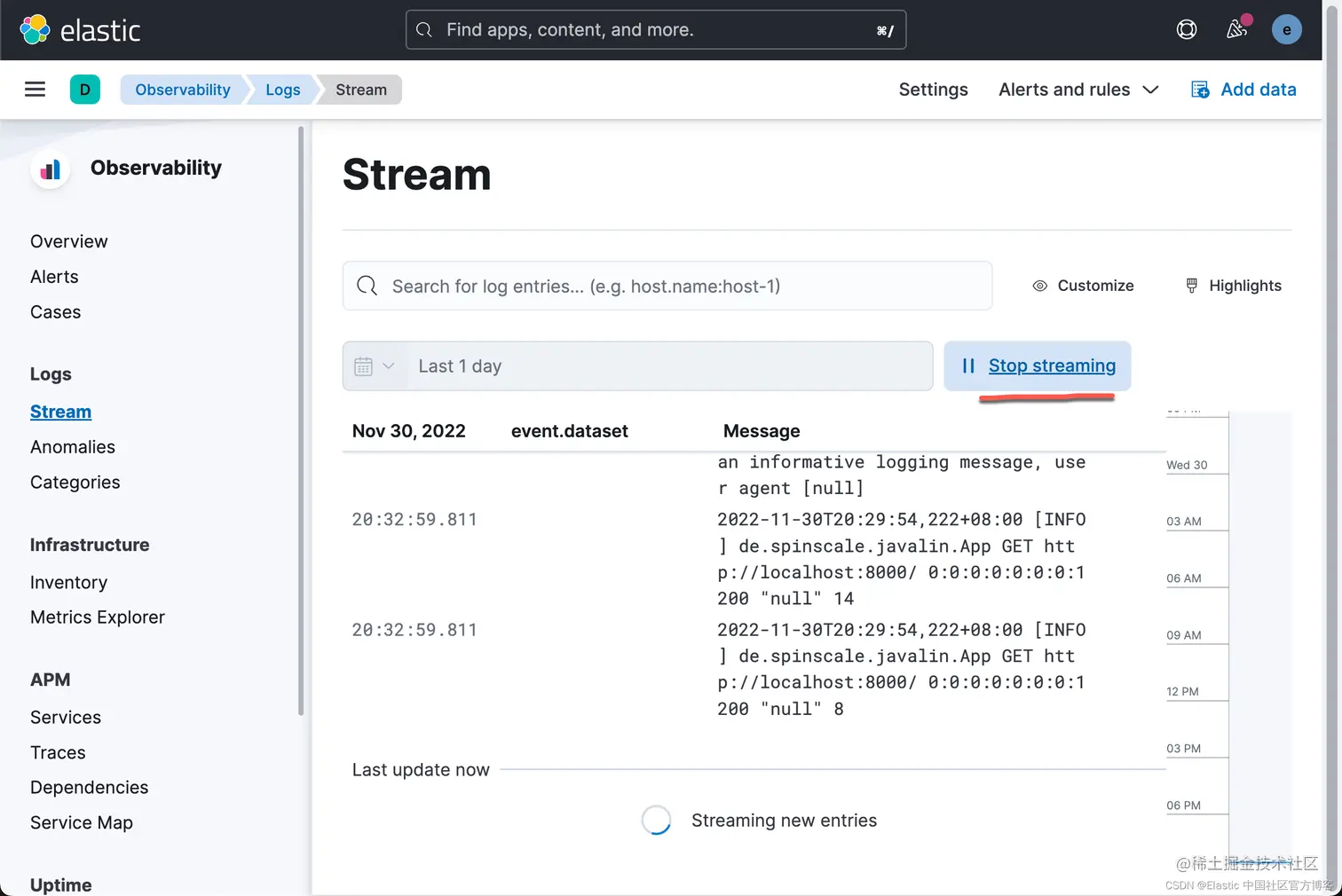Open Cases in the sidebar

[55, 312]
